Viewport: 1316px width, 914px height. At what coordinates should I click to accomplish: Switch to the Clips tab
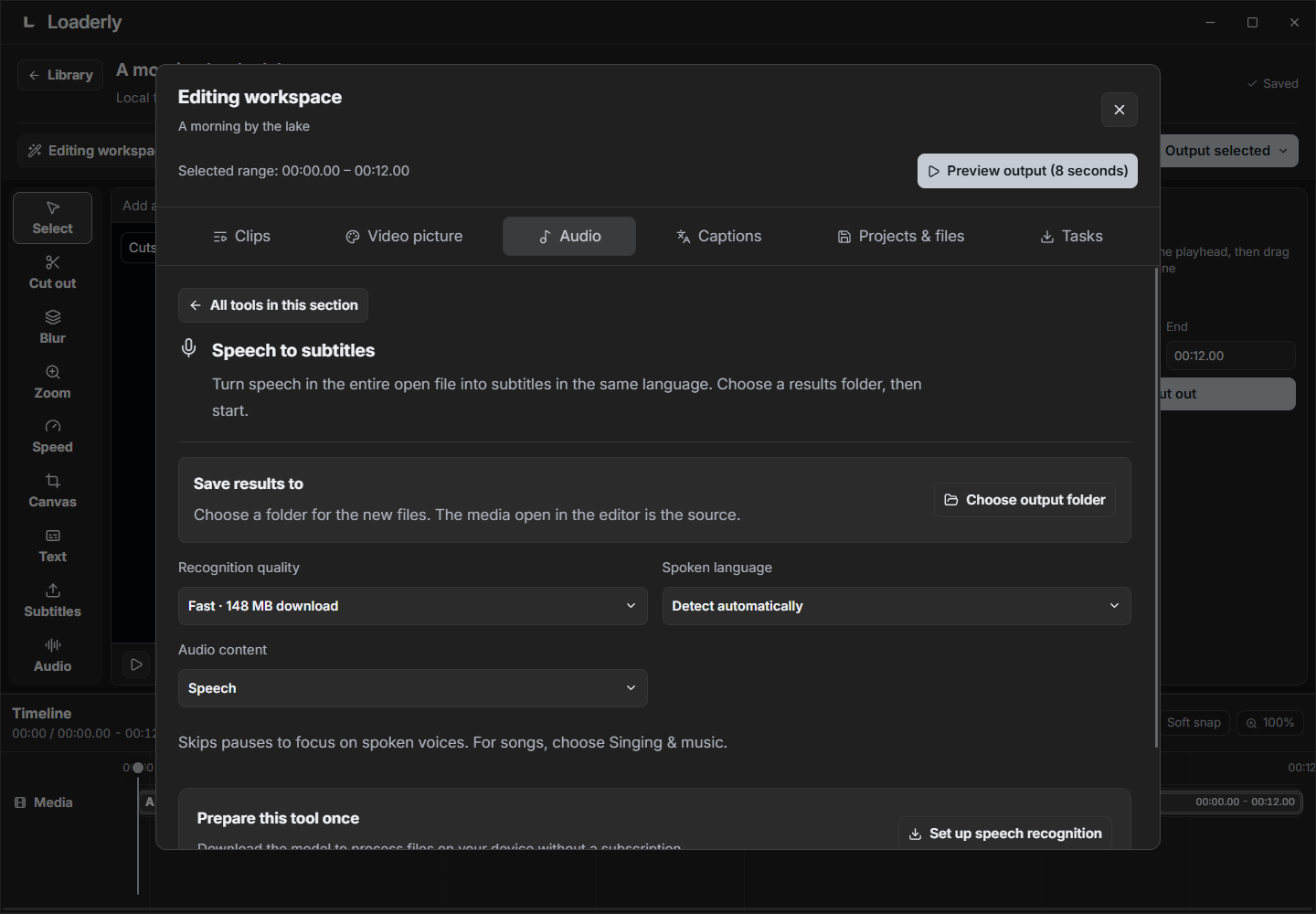tap(241, 236)
